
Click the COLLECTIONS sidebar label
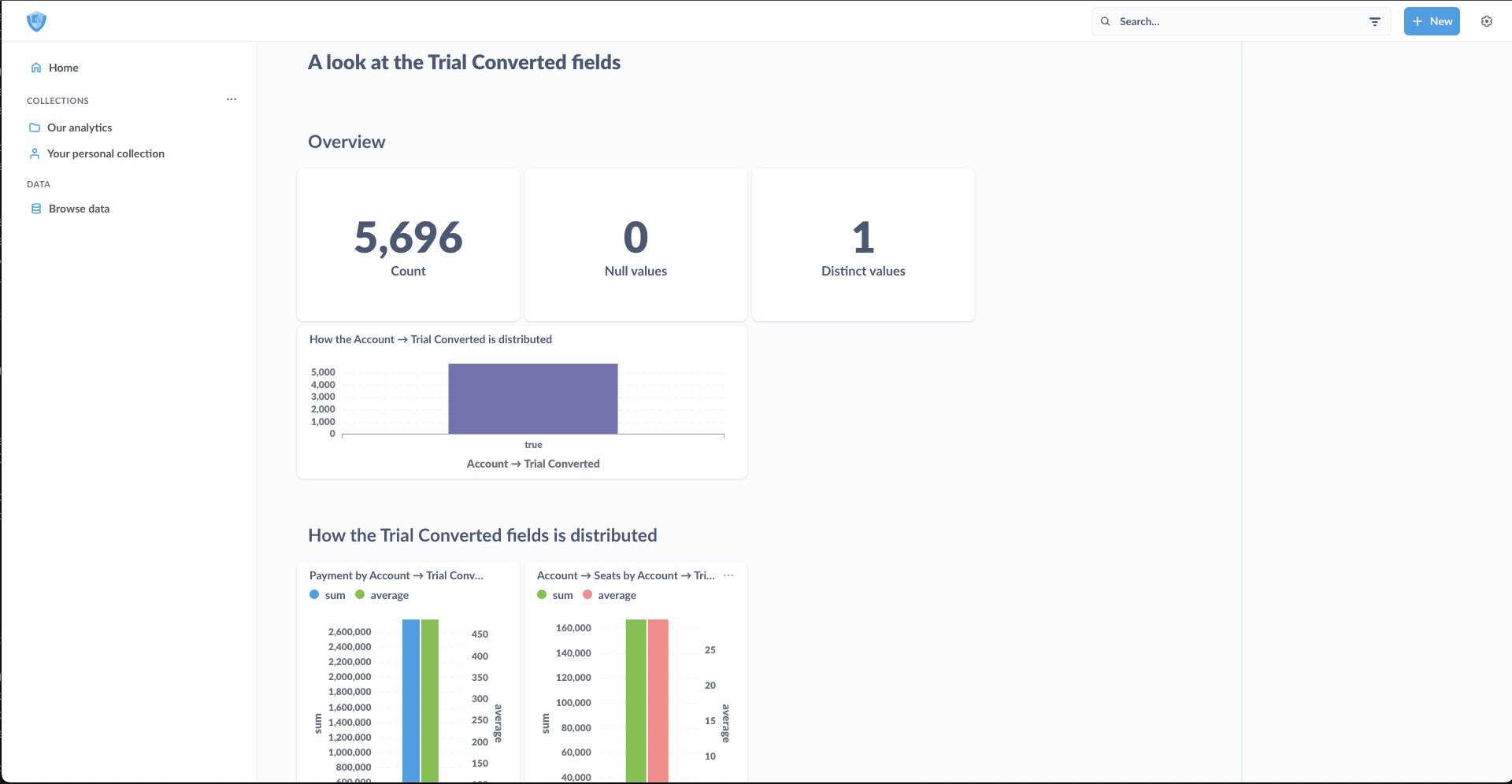click(x=57, y=101)
